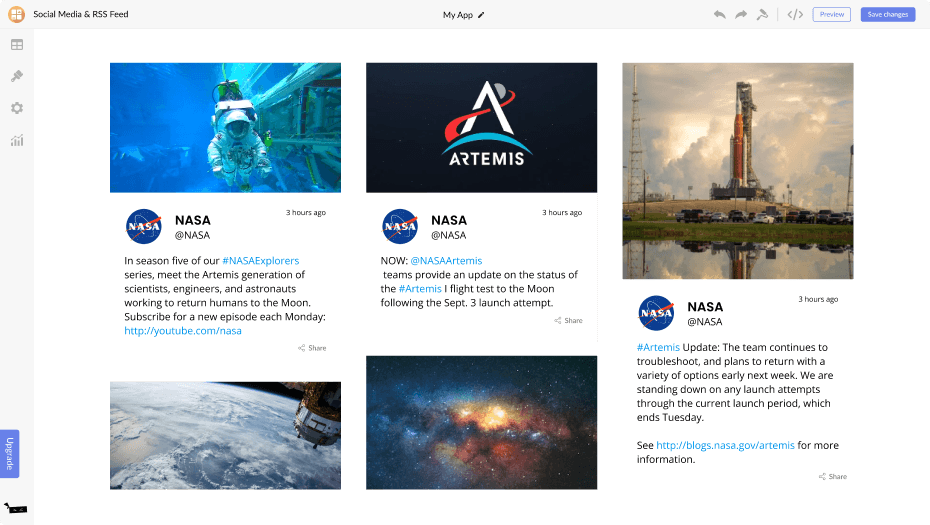
Task: Open the blogs.nasa.gov/artemis link
Action: (725, 445)
